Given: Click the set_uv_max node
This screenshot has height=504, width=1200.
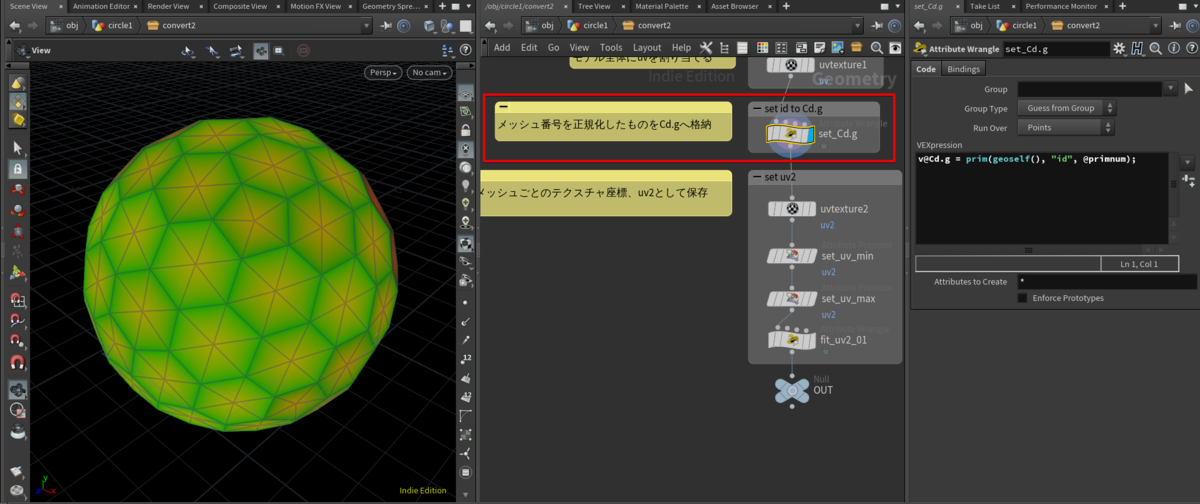Looking at the screenshot, I should (x=793, y=298).
